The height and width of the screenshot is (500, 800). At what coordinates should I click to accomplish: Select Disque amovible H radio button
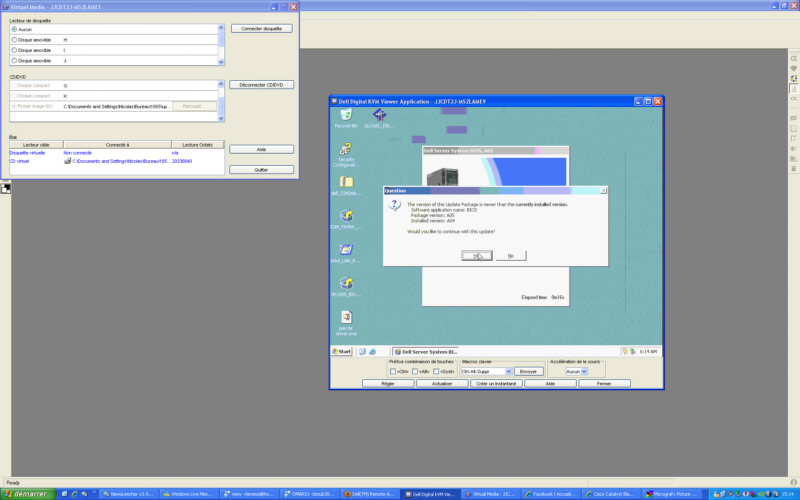pos(14,40)
